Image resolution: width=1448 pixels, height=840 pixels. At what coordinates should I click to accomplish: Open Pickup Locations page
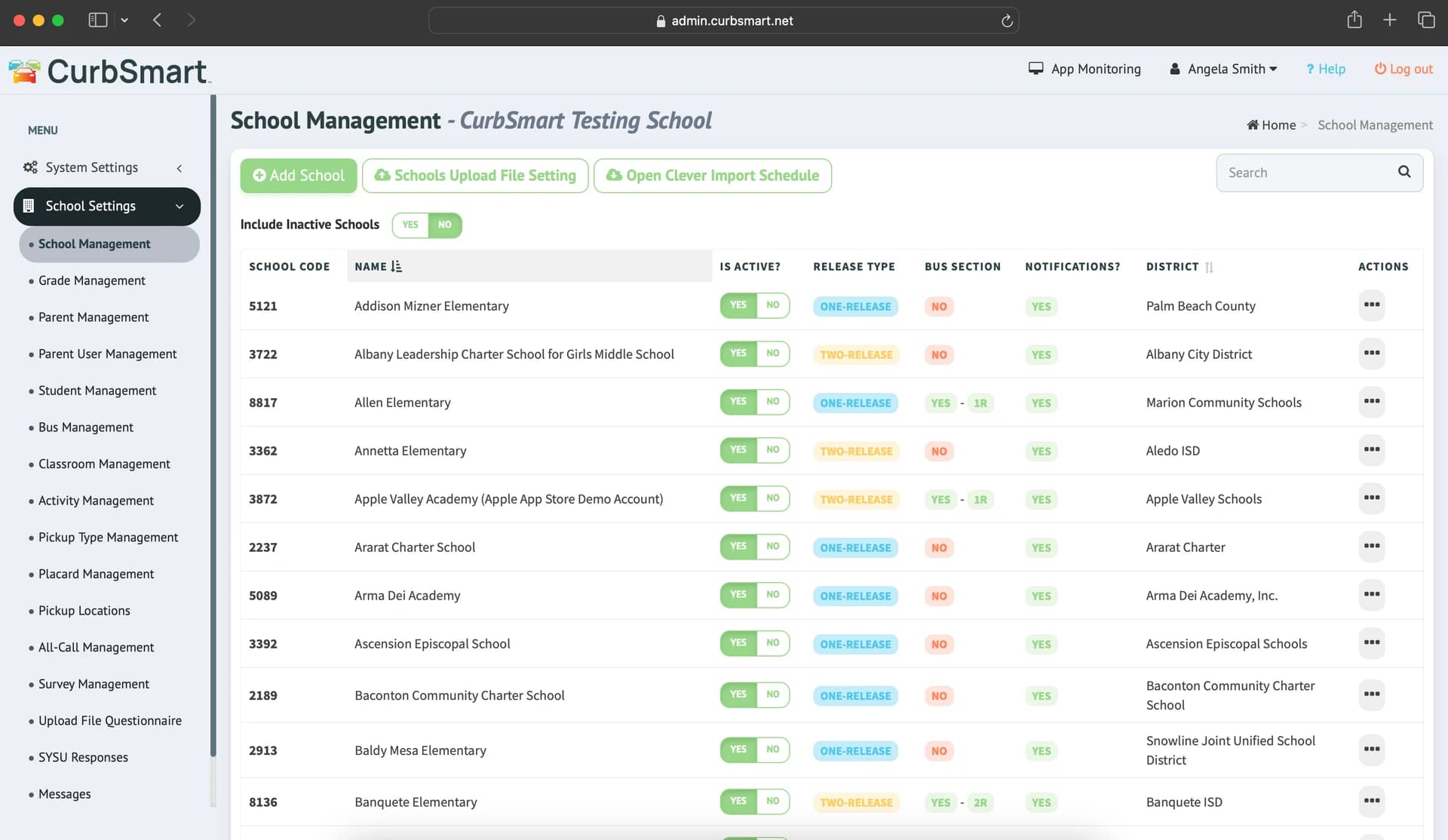84,611
